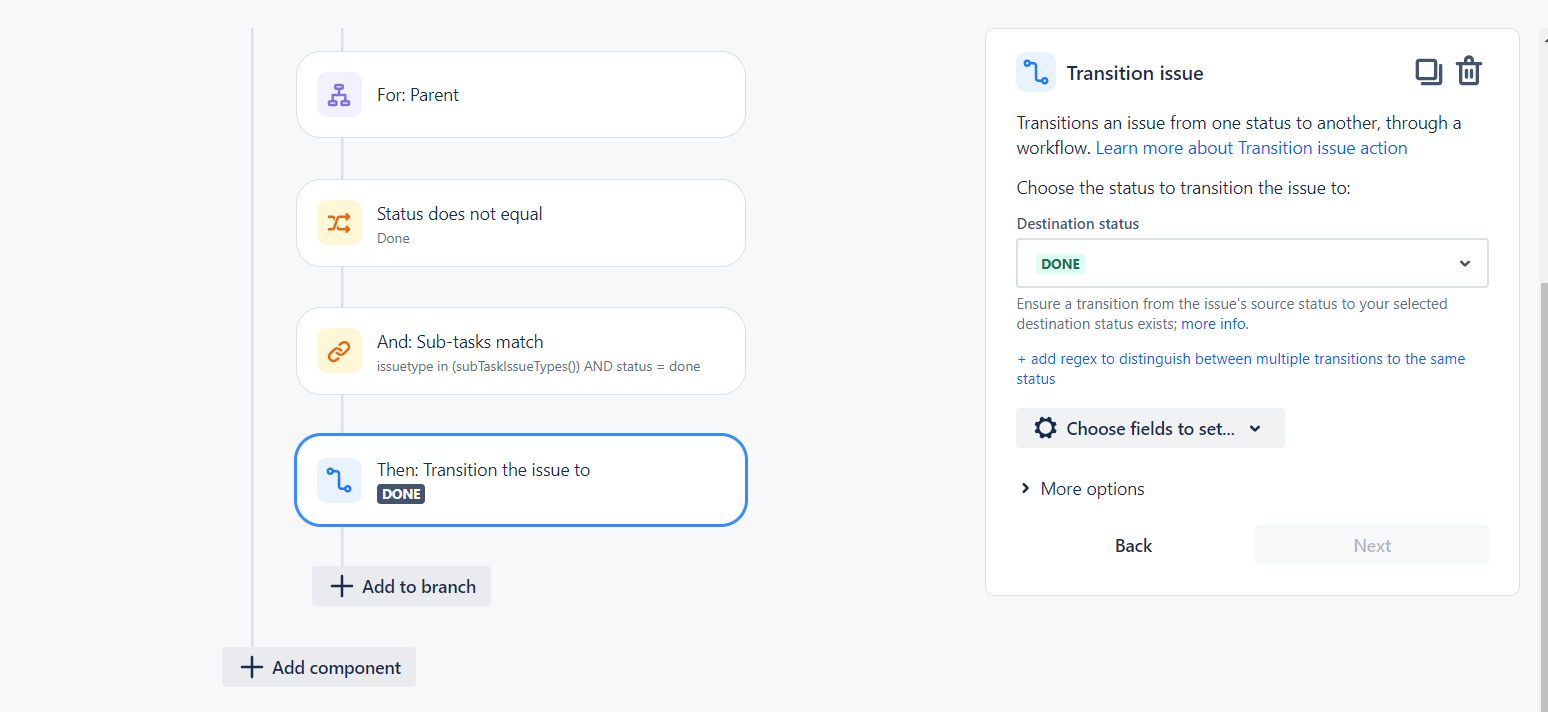
Task: Click the Sub-tasks match link condition icon
Action: [339, 351]
